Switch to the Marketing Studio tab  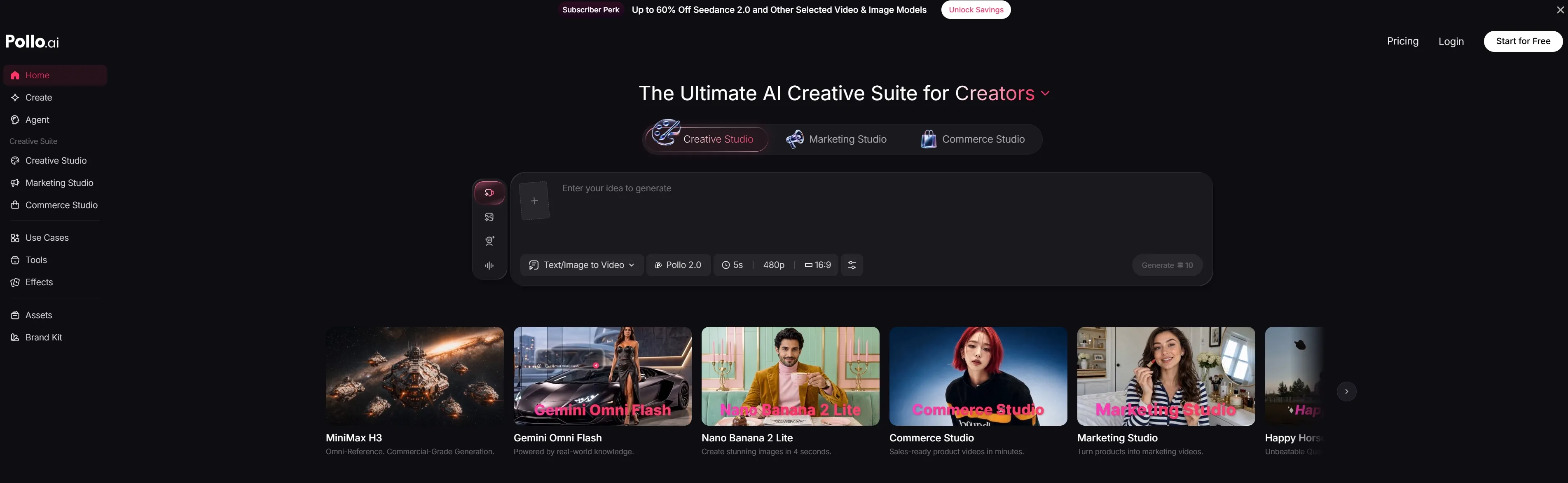tap(836, 139)
